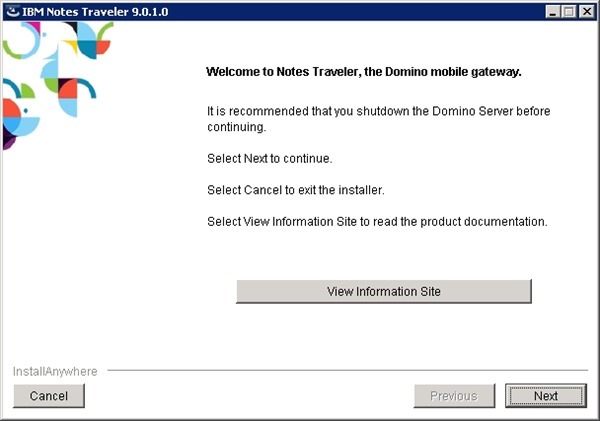Maximize the installer window
The height and width of the screenshot is (421, 600).
coord(570,10)
